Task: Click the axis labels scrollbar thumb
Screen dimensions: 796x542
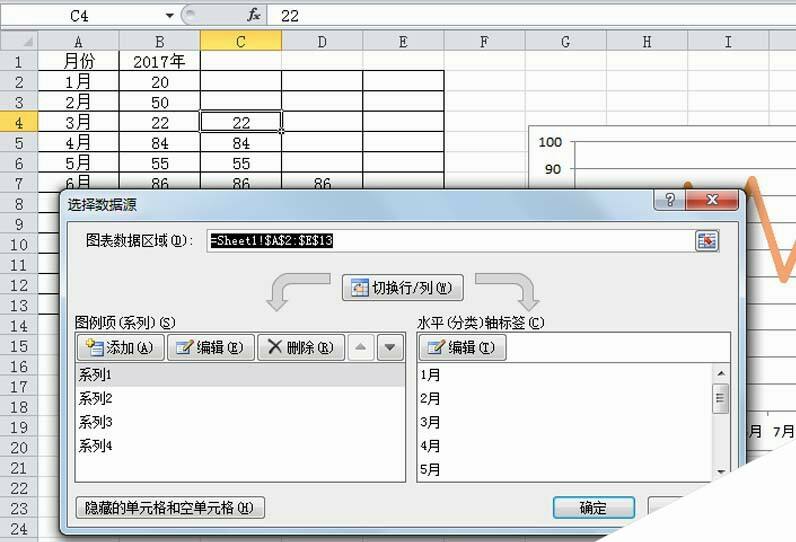Action: 721,399
